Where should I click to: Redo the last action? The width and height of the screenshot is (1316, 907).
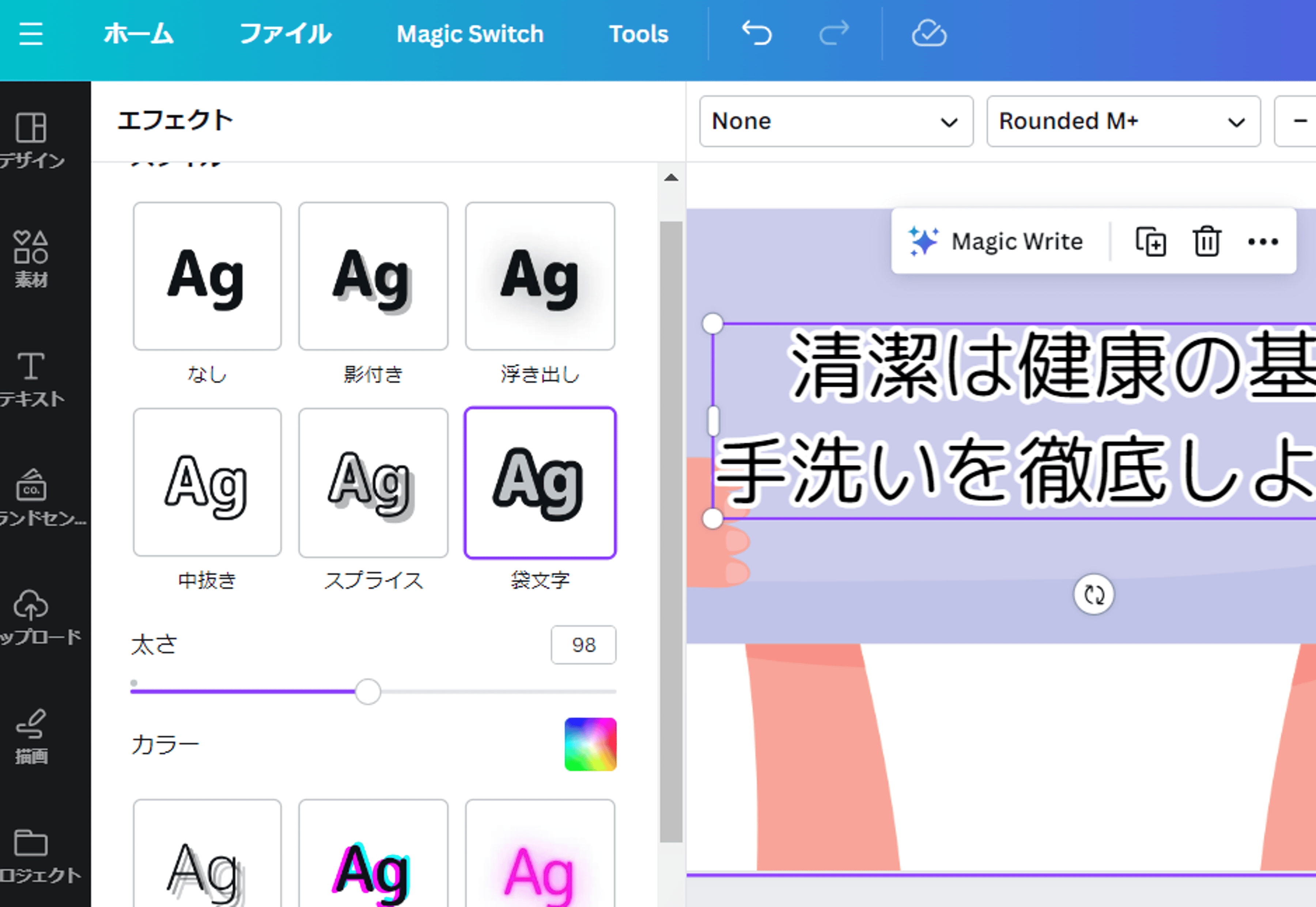pos(834,33)
